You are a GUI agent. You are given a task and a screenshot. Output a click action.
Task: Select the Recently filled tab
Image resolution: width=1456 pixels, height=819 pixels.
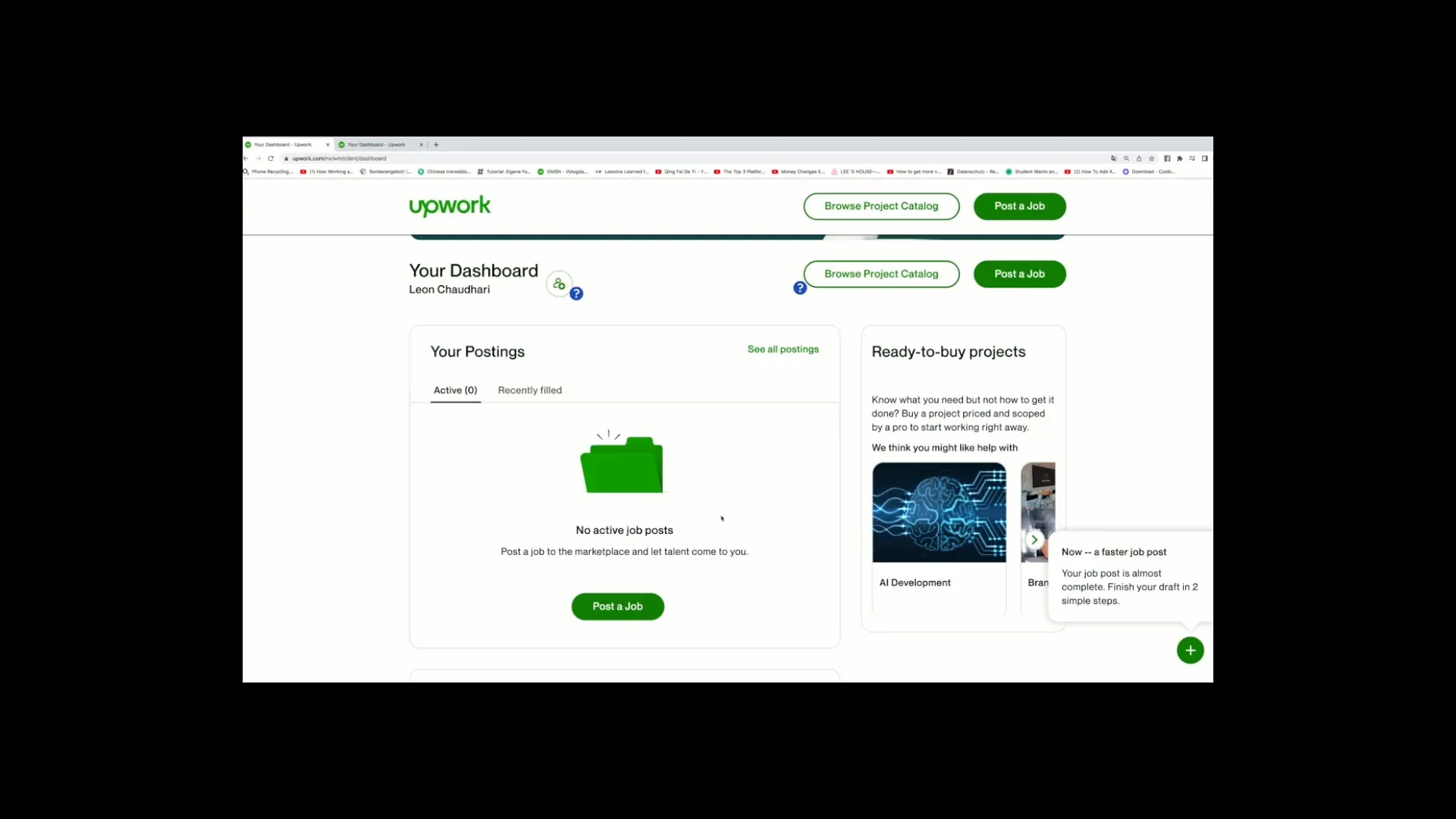click(x=529, y=390)
